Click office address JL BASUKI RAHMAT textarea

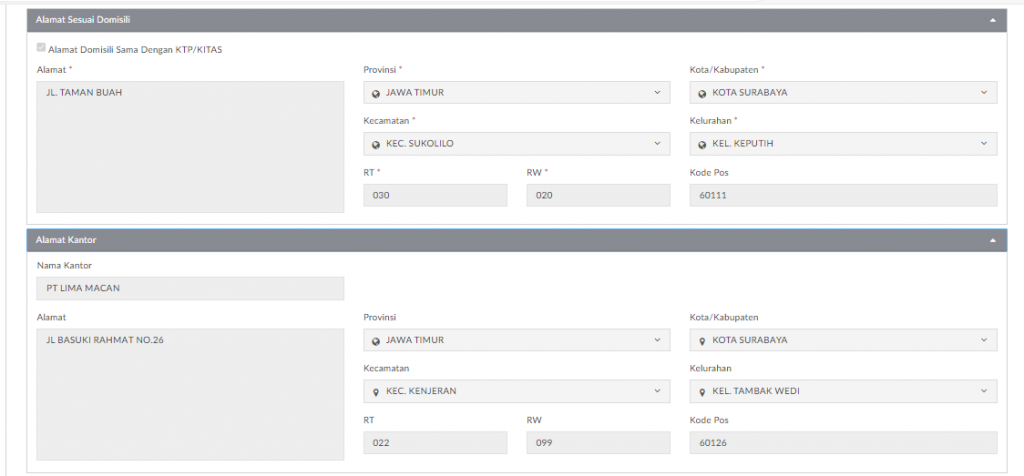[190, 394]
